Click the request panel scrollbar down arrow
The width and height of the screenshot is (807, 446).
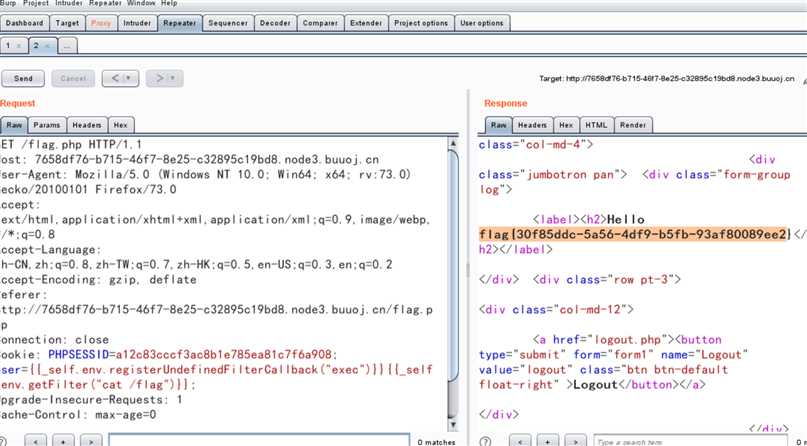click(x=453, y=424)
